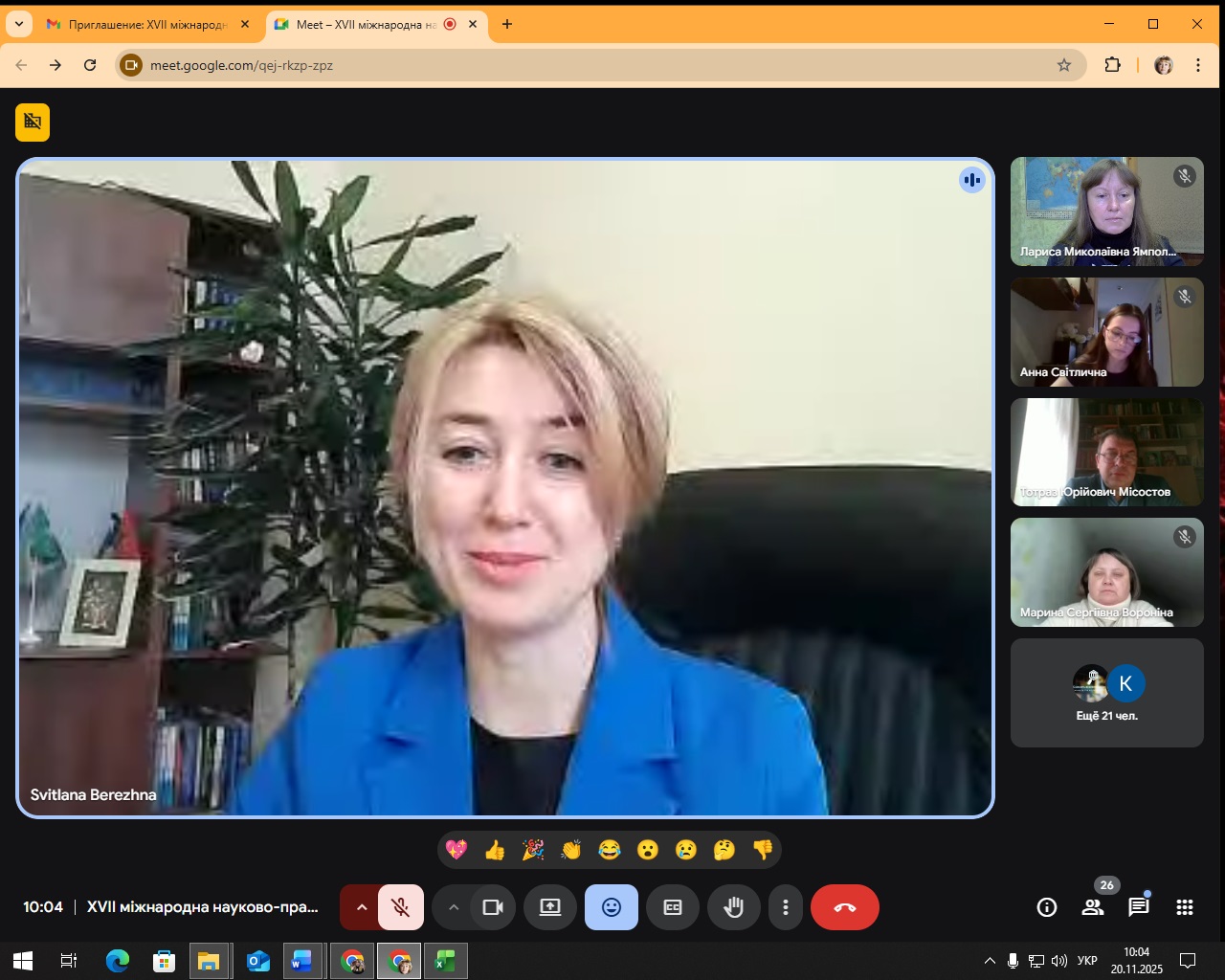Close the emoji reactions panel button
The height and width of the screenshot is (980, 1225).
click(612, 907)
